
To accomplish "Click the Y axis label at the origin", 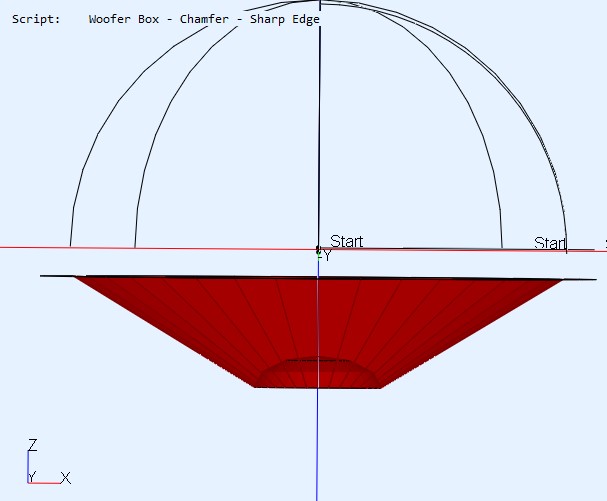I will pyautogui.click(x=327, y=256).
